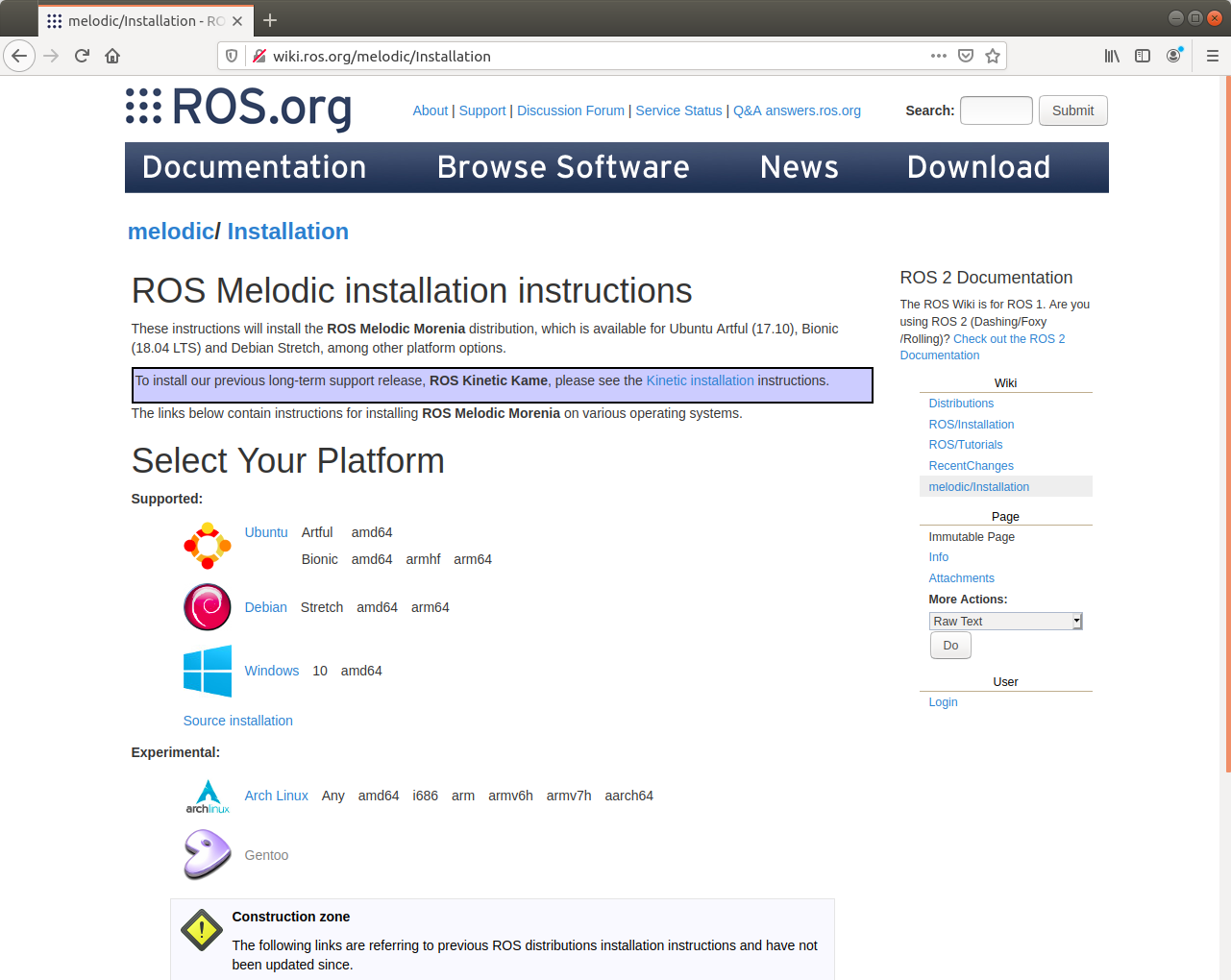Click the Ubuntu logo icon

pyautogui.click(x=207, y=546)
